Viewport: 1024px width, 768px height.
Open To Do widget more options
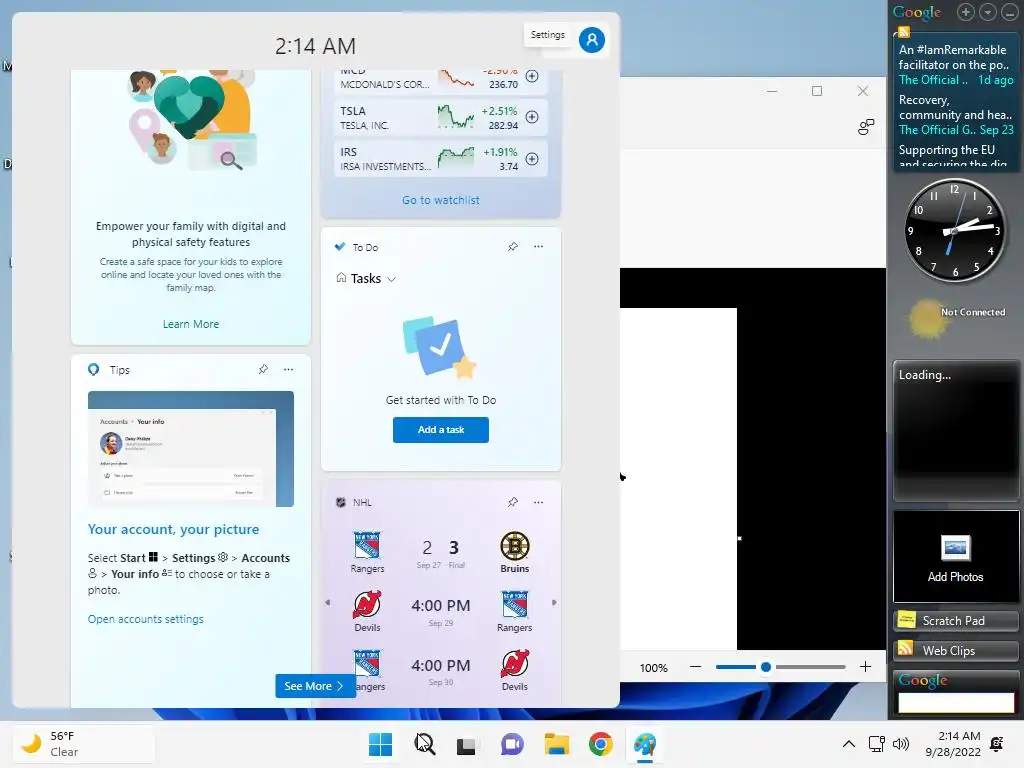click(x=538, y=247)
